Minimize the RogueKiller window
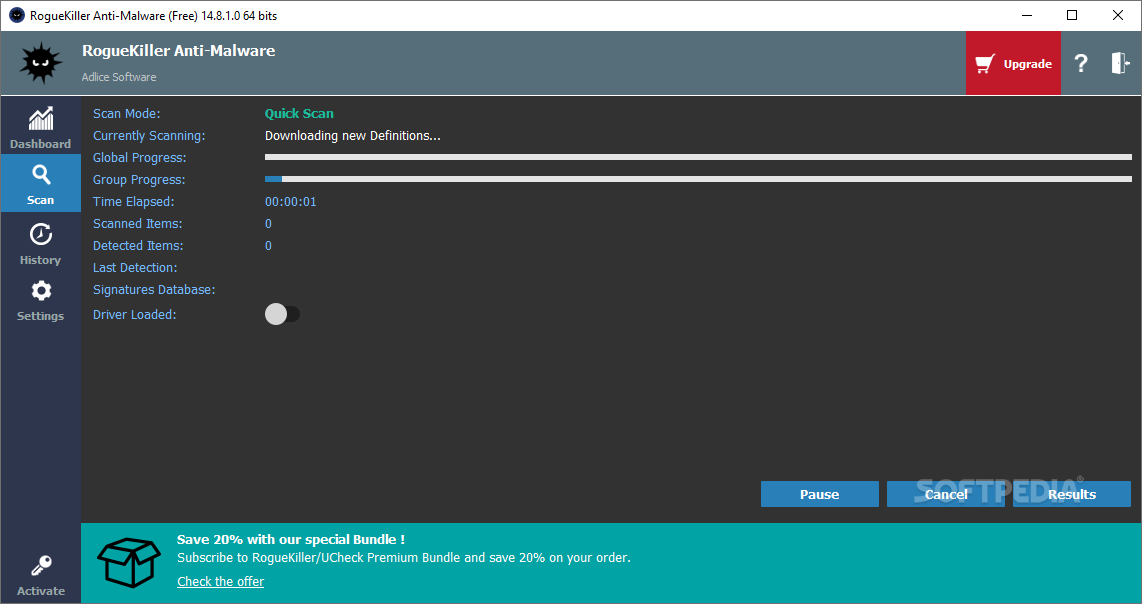 tap(1026, 15)
